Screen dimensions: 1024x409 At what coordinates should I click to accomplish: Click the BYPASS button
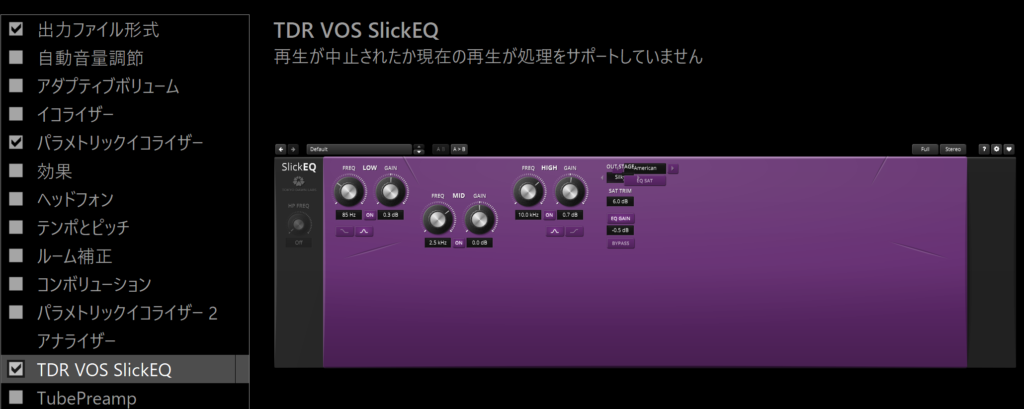620,243
